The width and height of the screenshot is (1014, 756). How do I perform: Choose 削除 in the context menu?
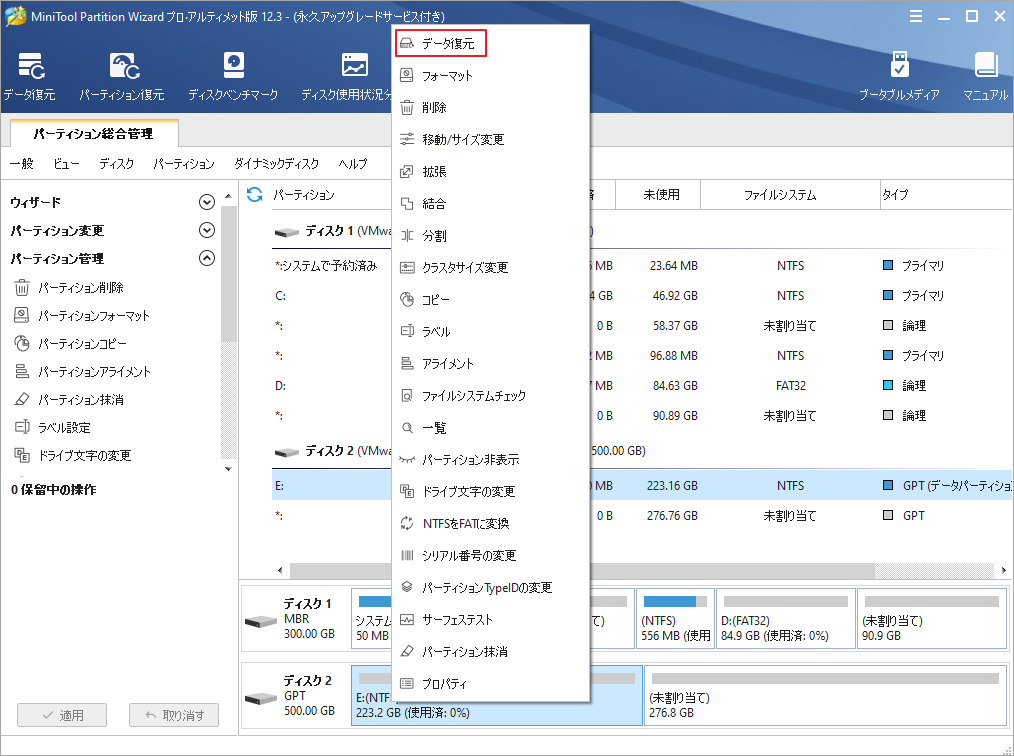[x=491, y=107]
